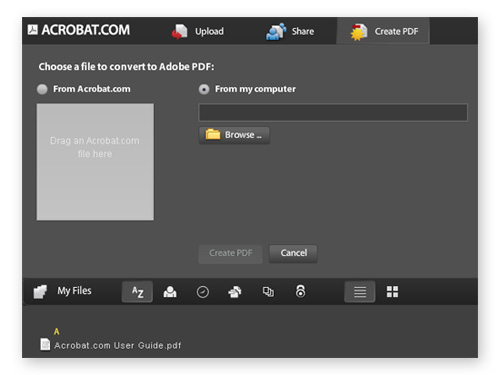Sort files alphabetically with AZ icon
This screenshot has height=375, width=500.
click(x=137, y=292)
